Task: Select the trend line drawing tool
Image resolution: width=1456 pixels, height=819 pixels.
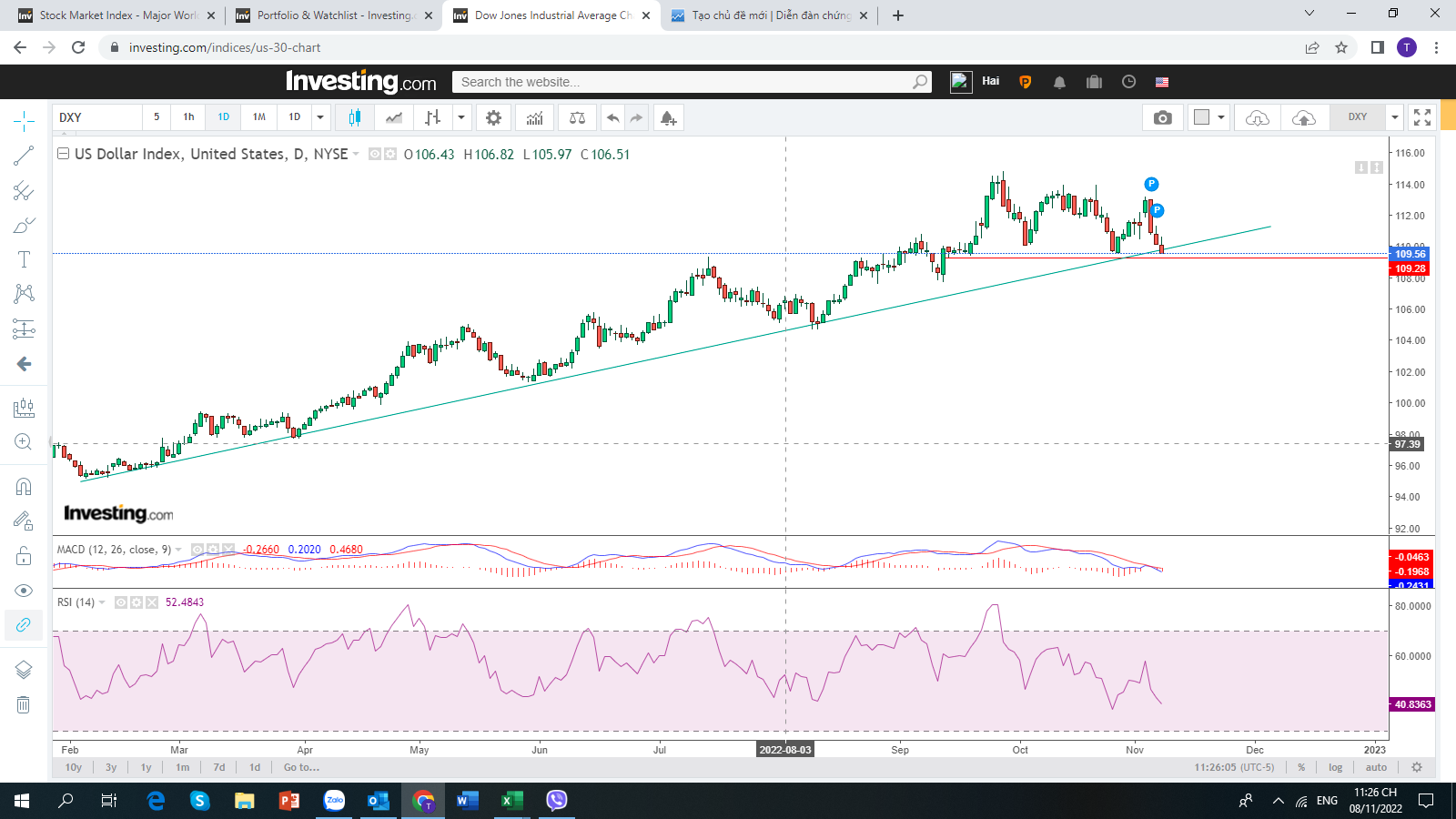Action: [x=24, y=157]
